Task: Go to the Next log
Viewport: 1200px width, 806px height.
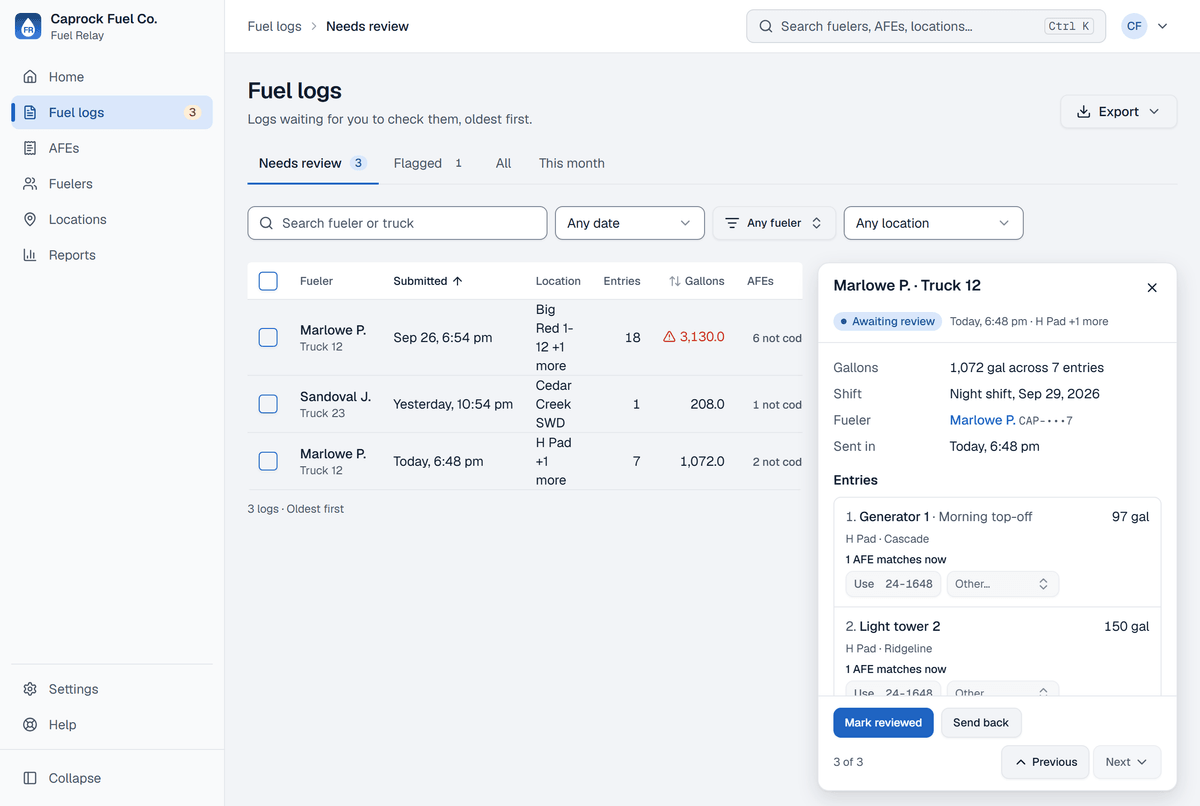Action: pyautogui.click(x=1127, y=762)
